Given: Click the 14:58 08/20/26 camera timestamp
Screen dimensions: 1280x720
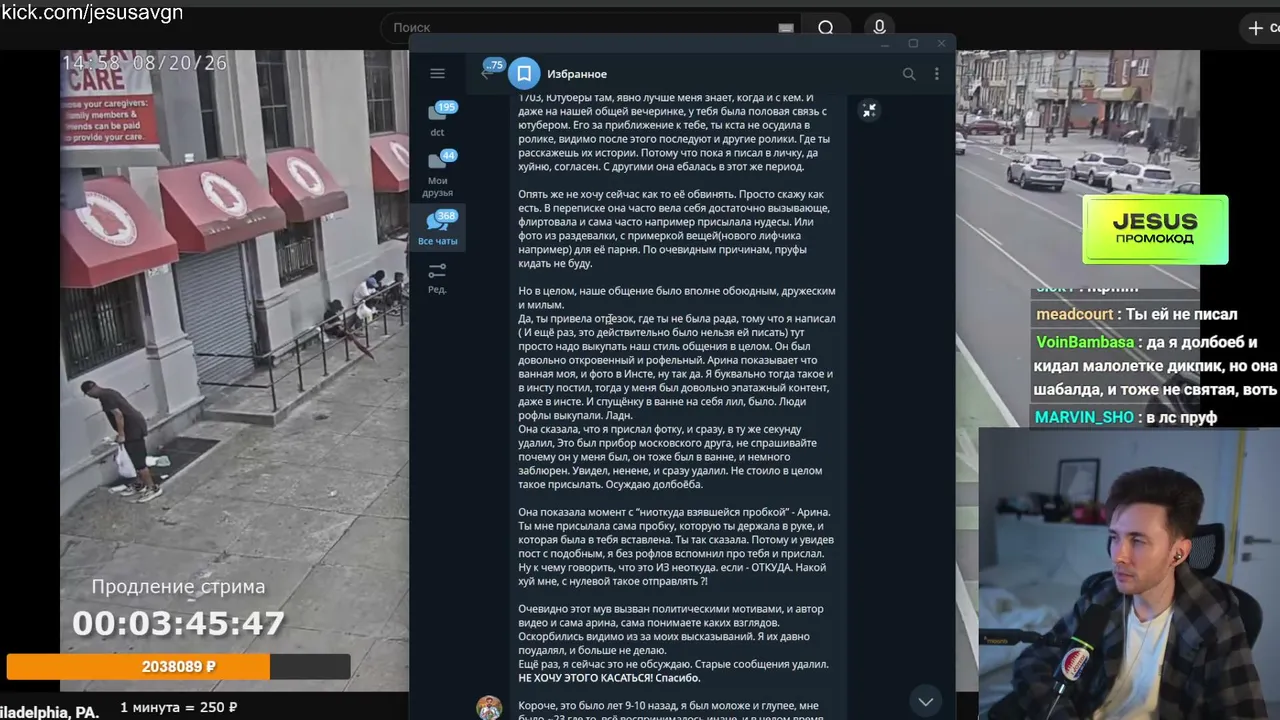Looking at the screenshot, I should [145, 63].
